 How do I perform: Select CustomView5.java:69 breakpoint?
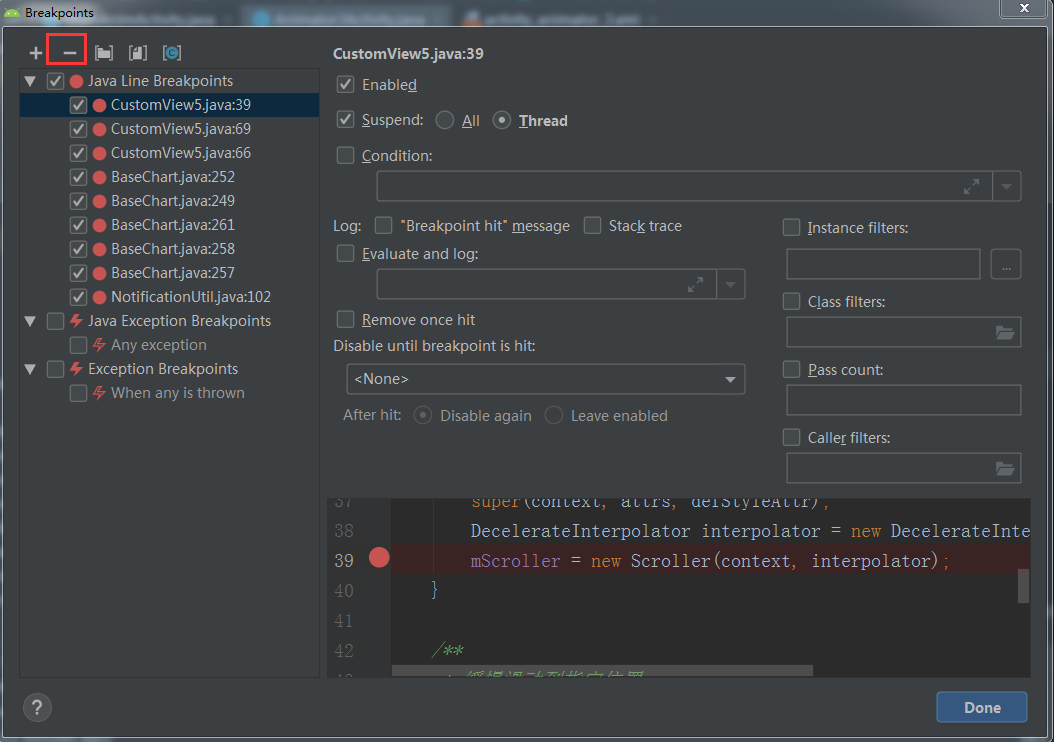pos(181,129)
